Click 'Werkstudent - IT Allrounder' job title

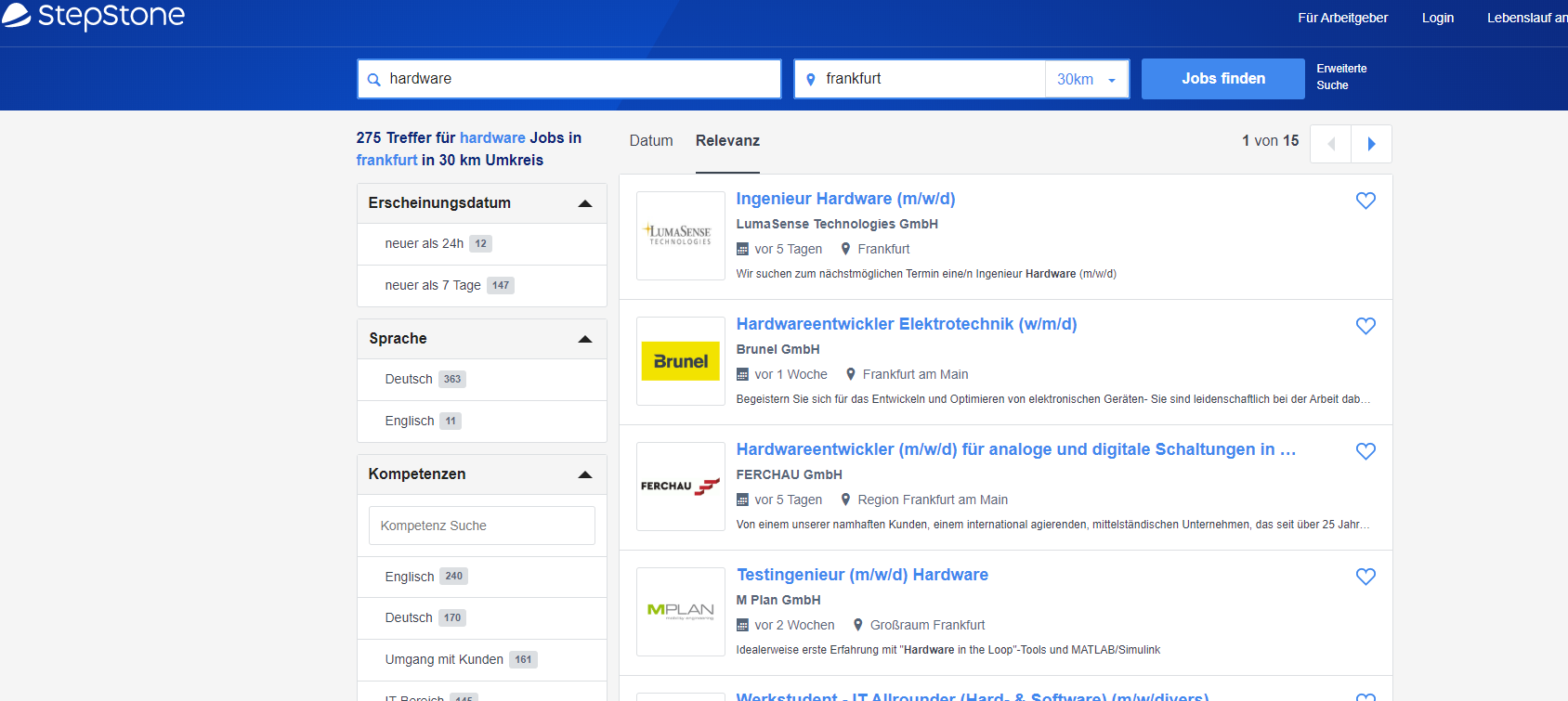tap(973, 695)
